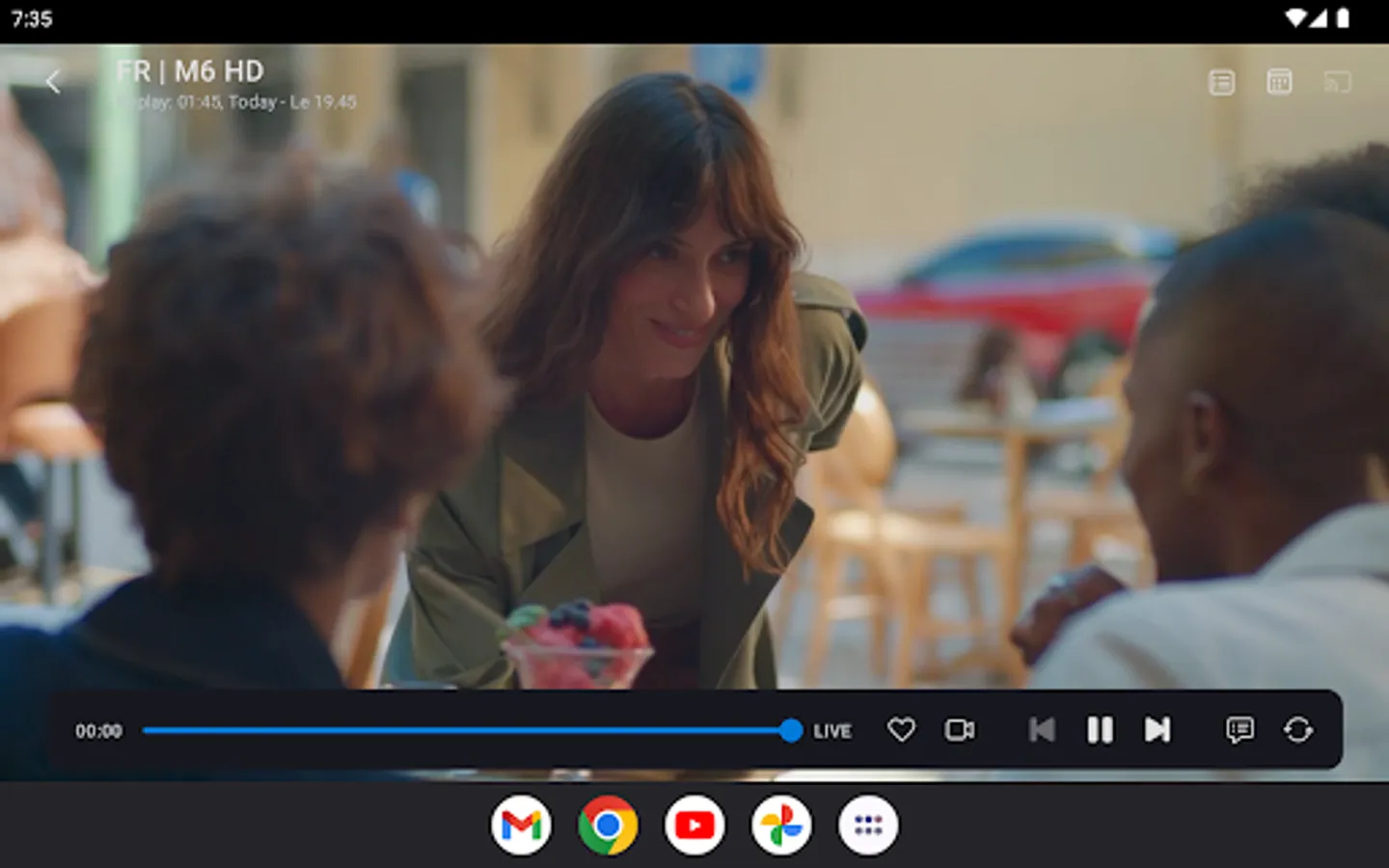The image size is (1389, 868).
Task: Open Gmail from the dock
Action: coord(522,826)
